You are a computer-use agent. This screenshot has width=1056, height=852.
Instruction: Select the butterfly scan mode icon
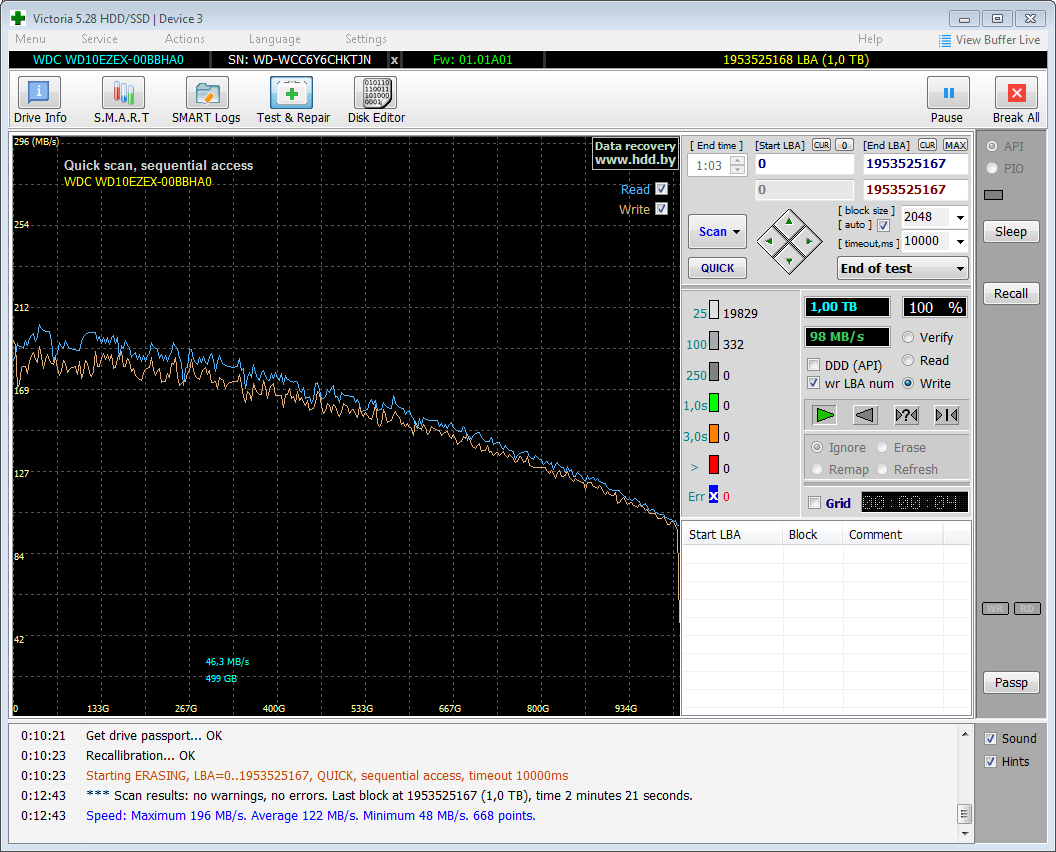946,415
